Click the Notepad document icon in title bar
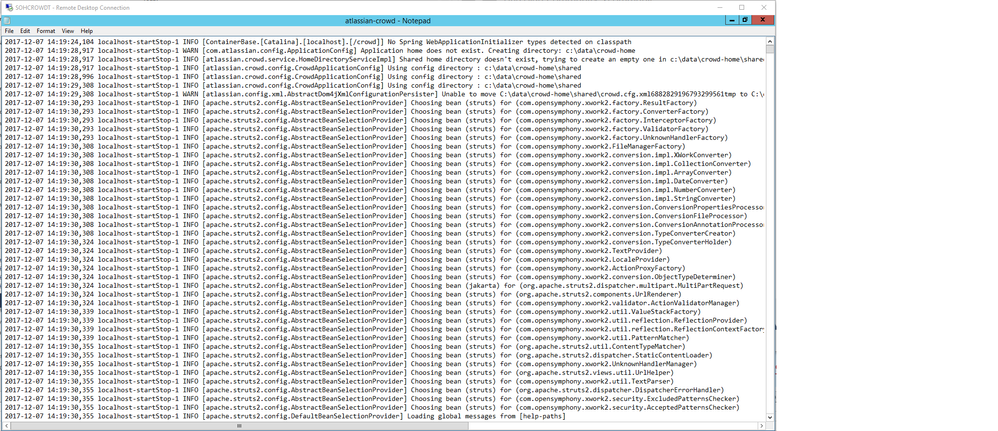Screen dimensions: 998x431 click(x=8, y=20)
